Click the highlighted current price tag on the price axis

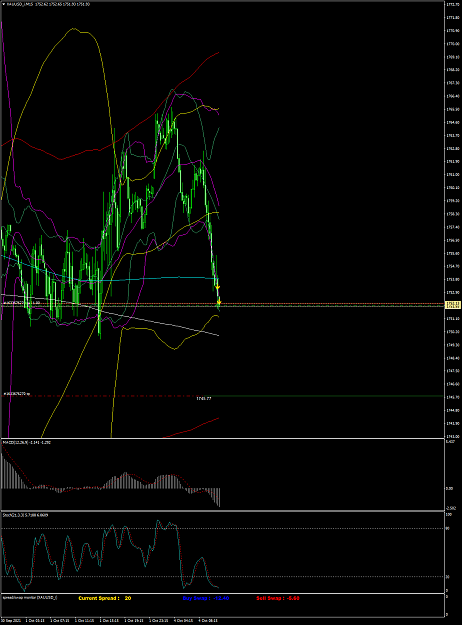click(x=453, y=305)
